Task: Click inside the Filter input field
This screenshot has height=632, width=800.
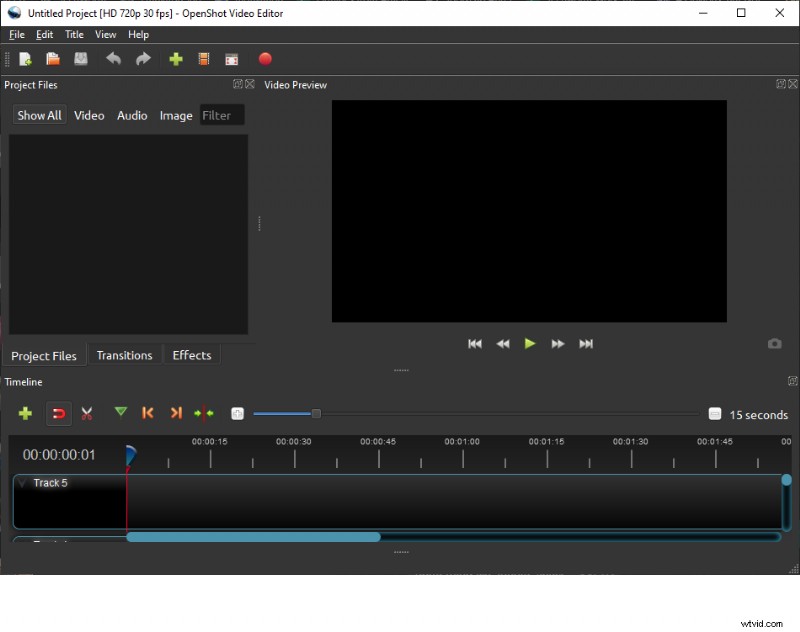Action: [221, 115]
